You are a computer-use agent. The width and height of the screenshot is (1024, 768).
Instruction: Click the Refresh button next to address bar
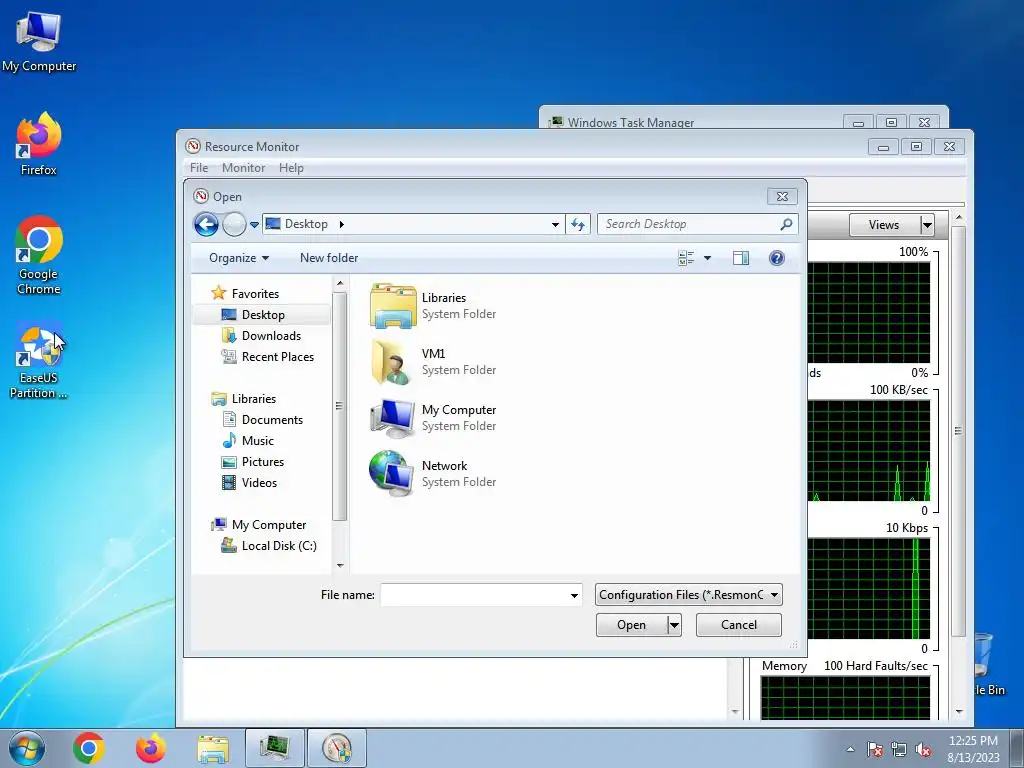[x=578, y=225]
